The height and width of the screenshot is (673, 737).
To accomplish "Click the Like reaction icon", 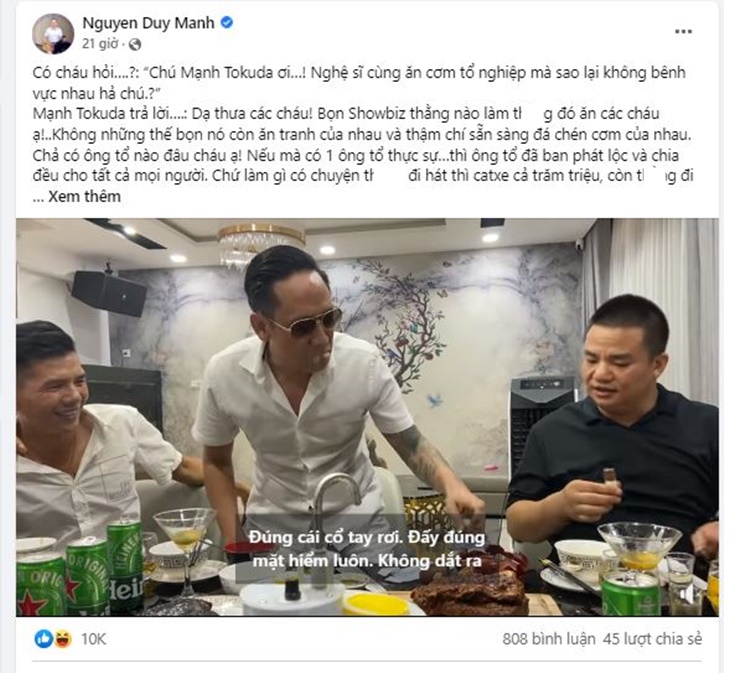I will pyautogui.click(x=44, y=639).
